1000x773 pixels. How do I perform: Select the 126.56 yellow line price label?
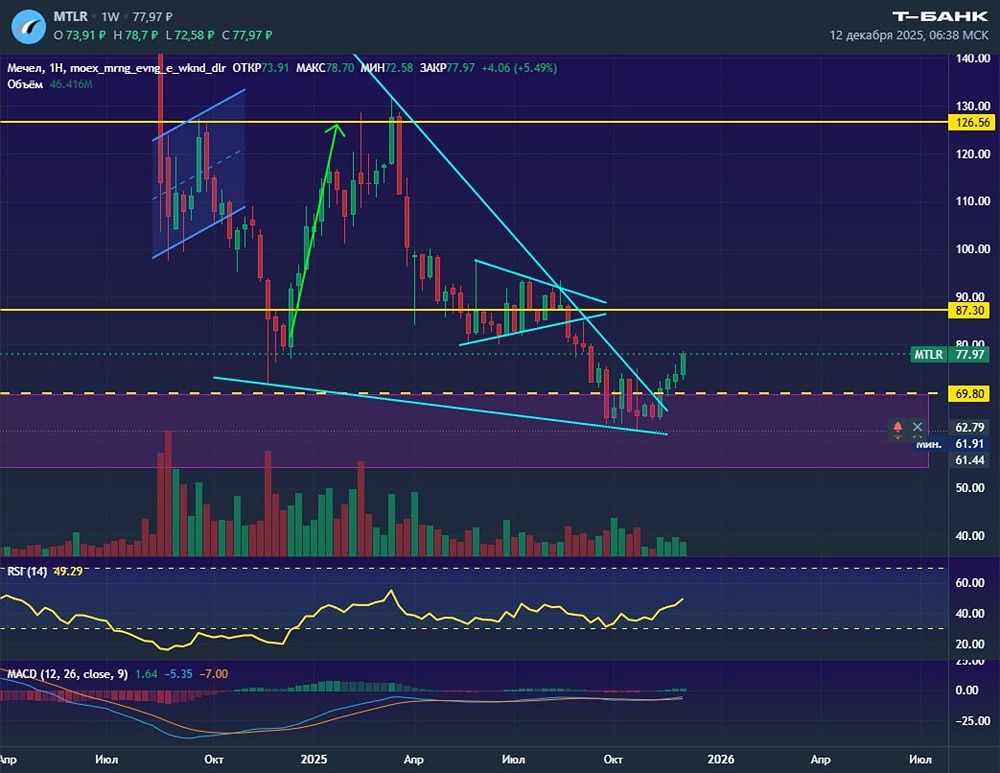(x=973, y=122)
